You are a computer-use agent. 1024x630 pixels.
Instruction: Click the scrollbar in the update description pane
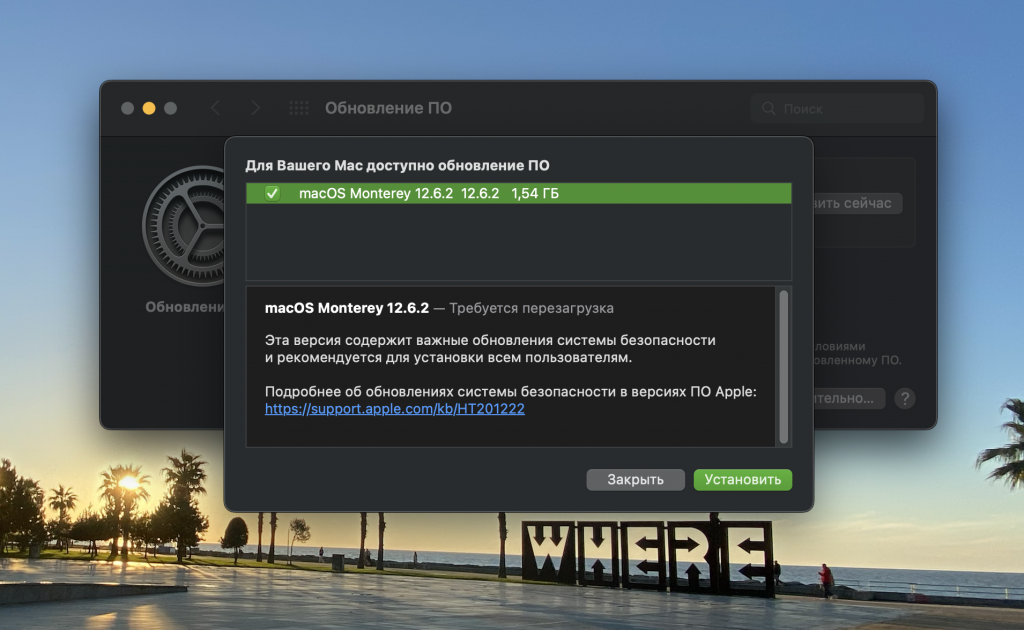tap(784, 367)
